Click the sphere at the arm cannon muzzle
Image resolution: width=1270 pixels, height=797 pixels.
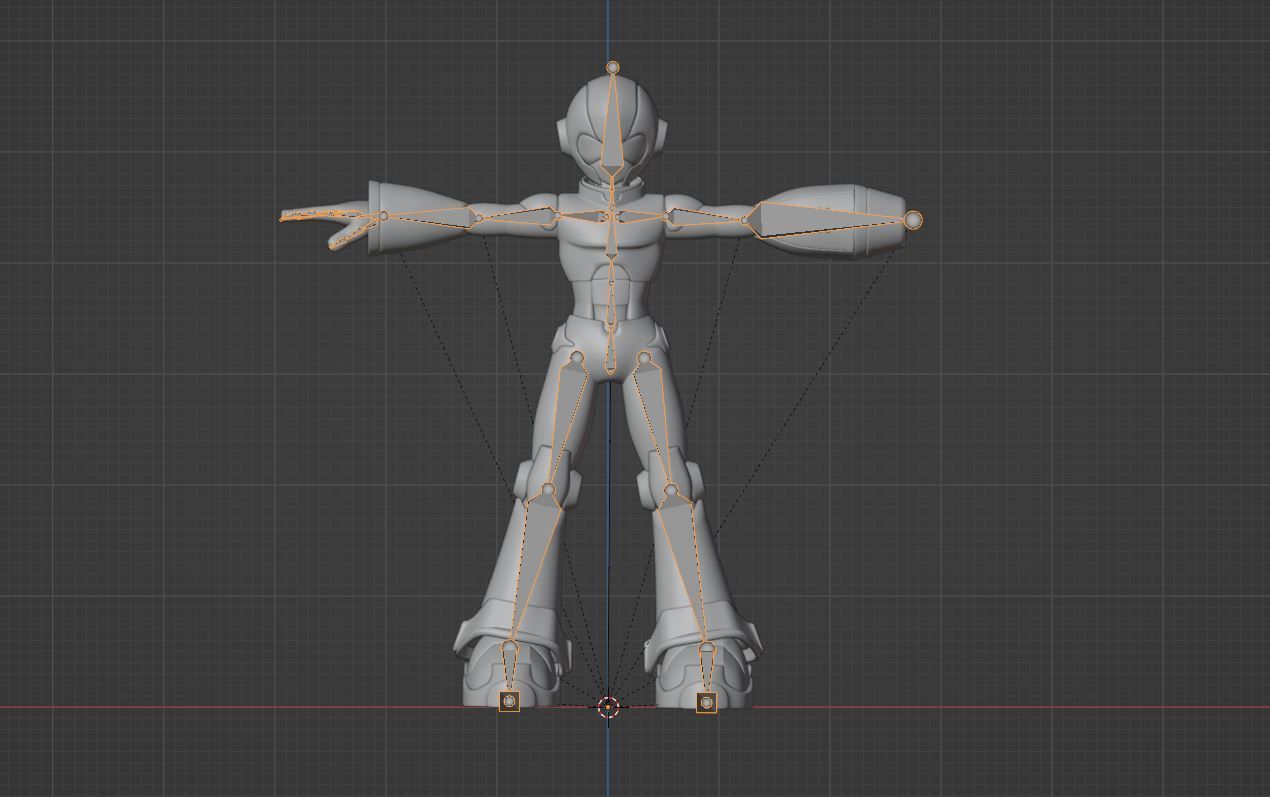(x=913, y=220)
